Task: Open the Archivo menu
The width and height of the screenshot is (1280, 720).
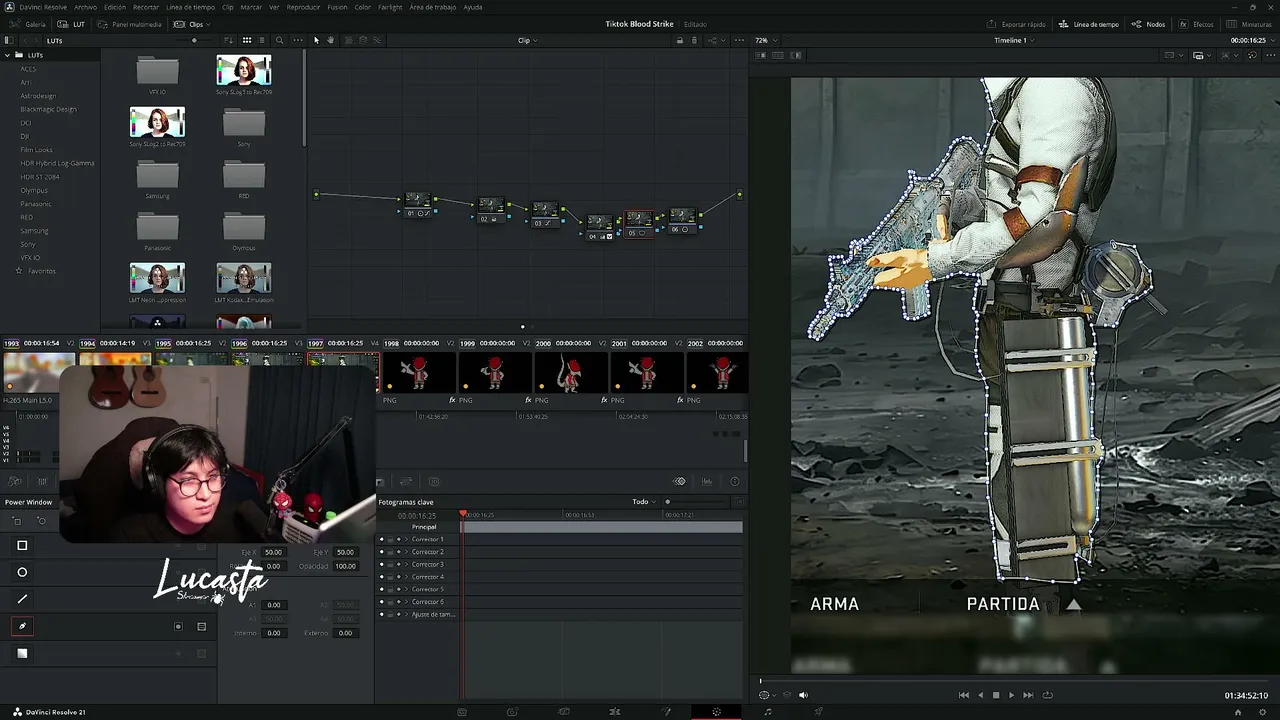Action: (x=85, y=7)
